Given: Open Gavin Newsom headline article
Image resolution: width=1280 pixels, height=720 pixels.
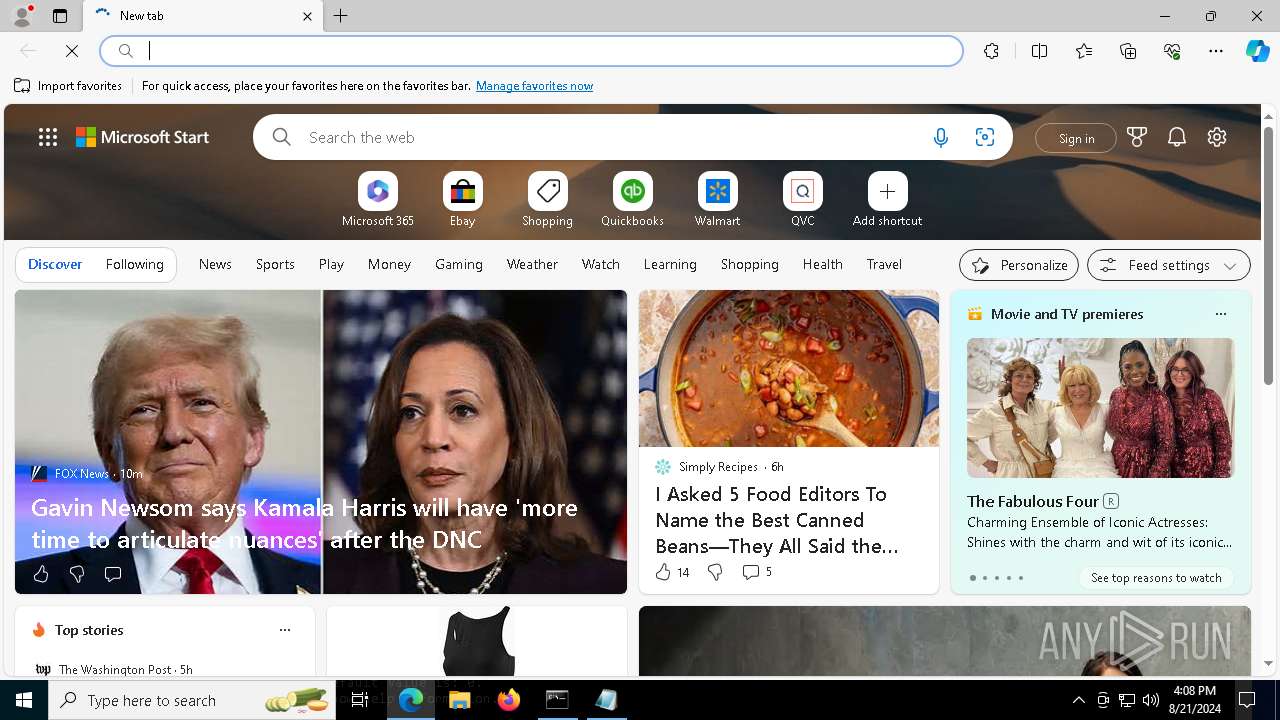Looking at the screenshot, I should pos(304,523).
